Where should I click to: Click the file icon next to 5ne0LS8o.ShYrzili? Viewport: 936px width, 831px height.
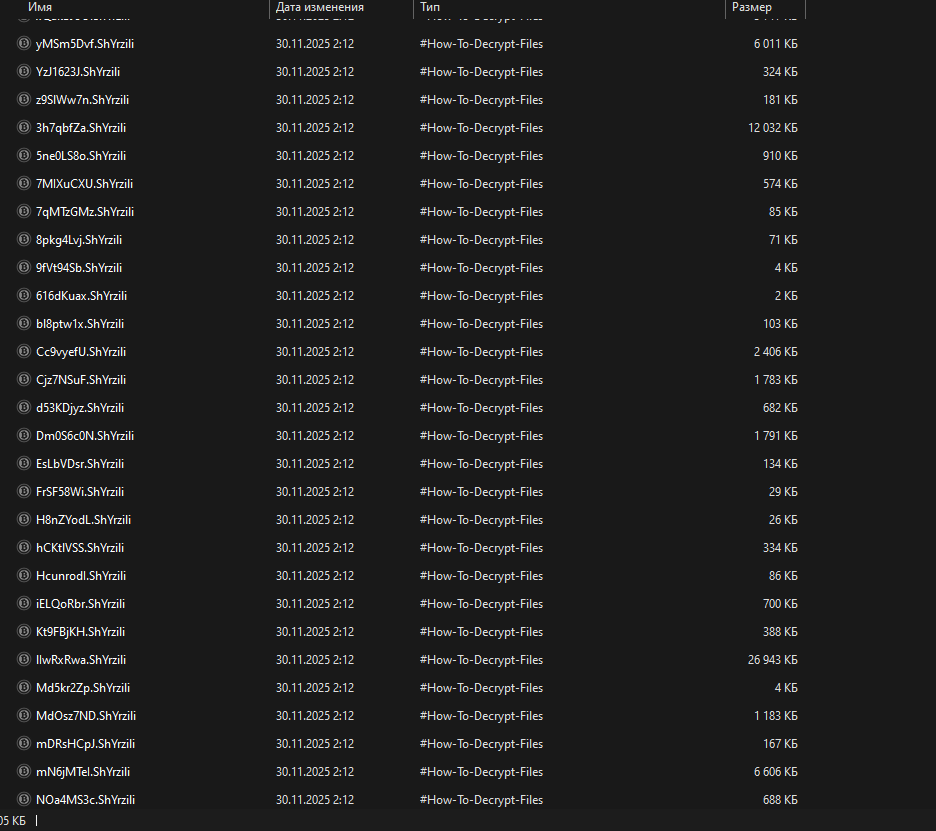tap(23, 155)
